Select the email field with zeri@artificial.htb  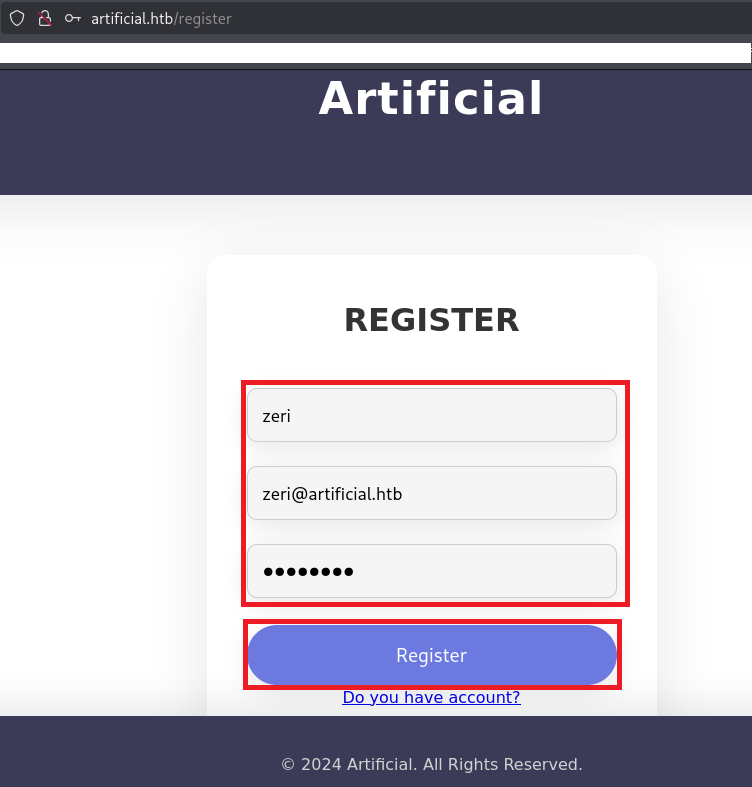431,493
